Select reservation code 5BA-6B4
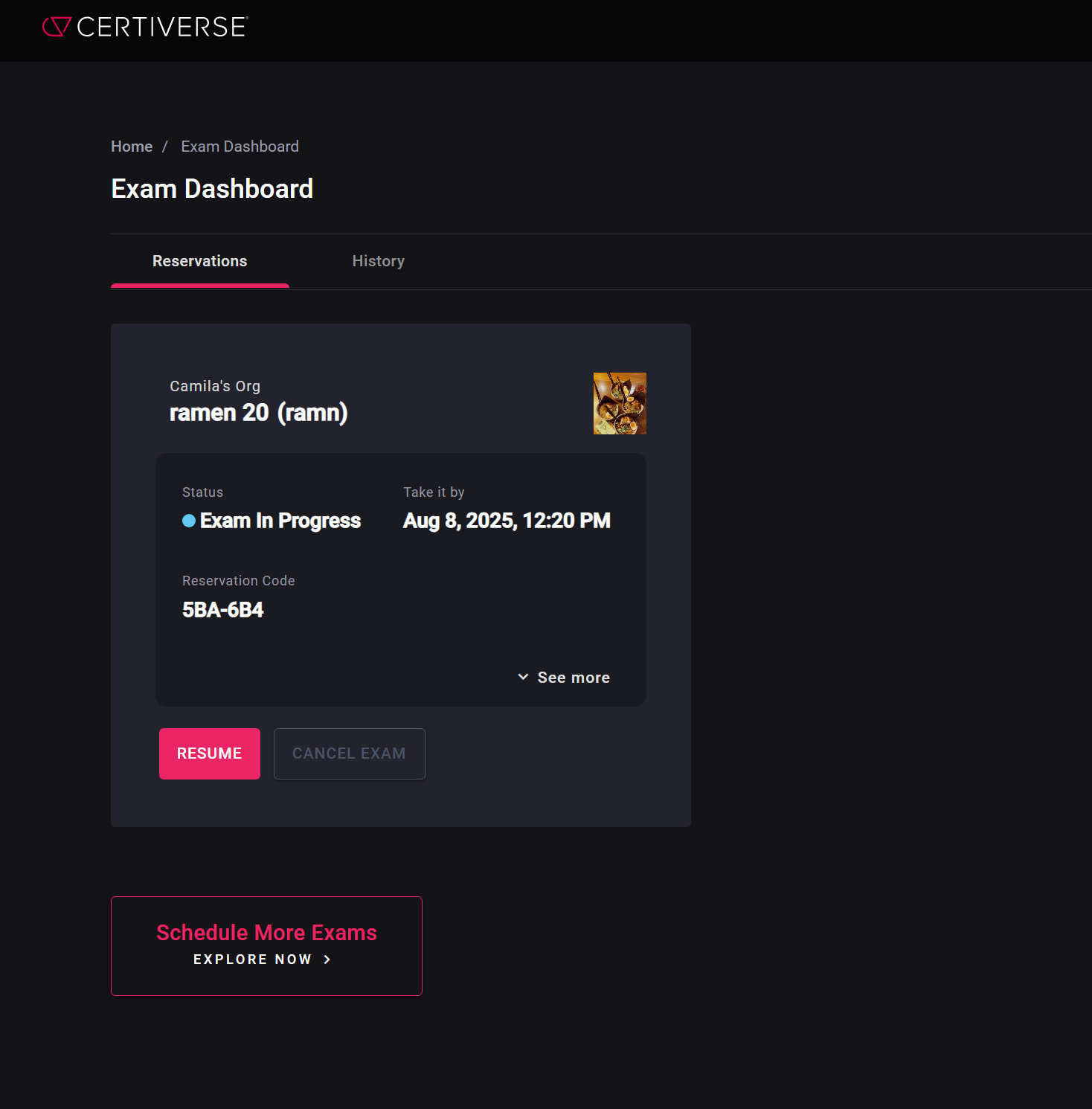 (x=223, y=610)
